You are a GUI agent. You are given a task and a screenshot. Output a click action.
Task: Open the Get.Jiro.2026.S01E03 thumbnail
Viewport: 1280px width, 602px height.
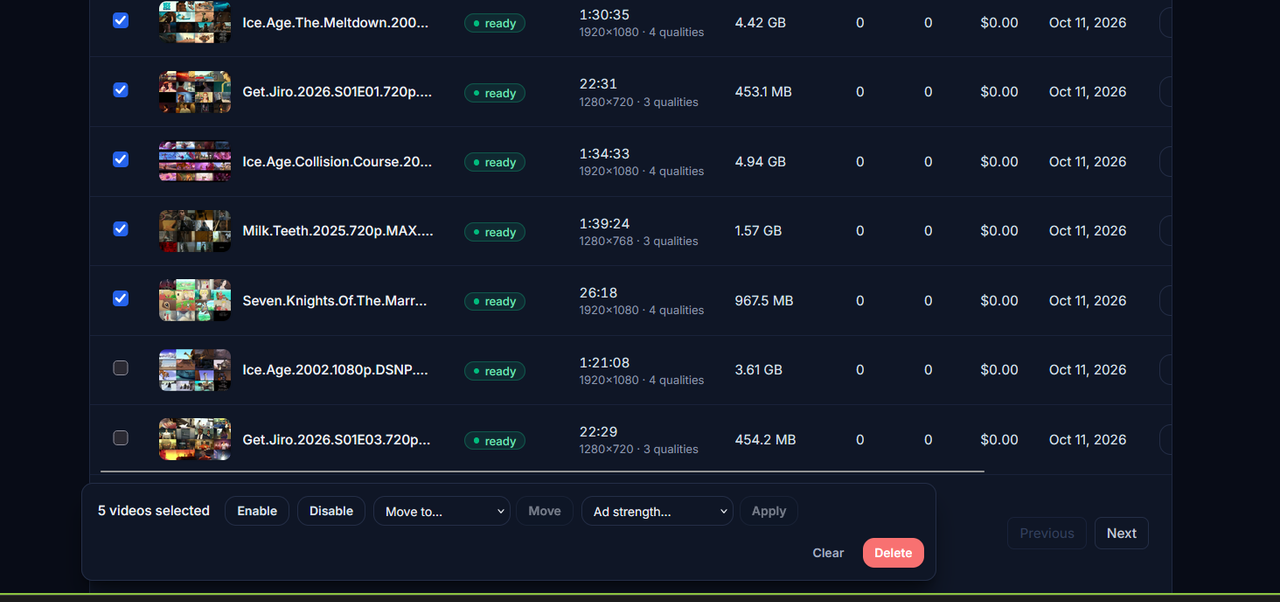(x=195, y=439)
